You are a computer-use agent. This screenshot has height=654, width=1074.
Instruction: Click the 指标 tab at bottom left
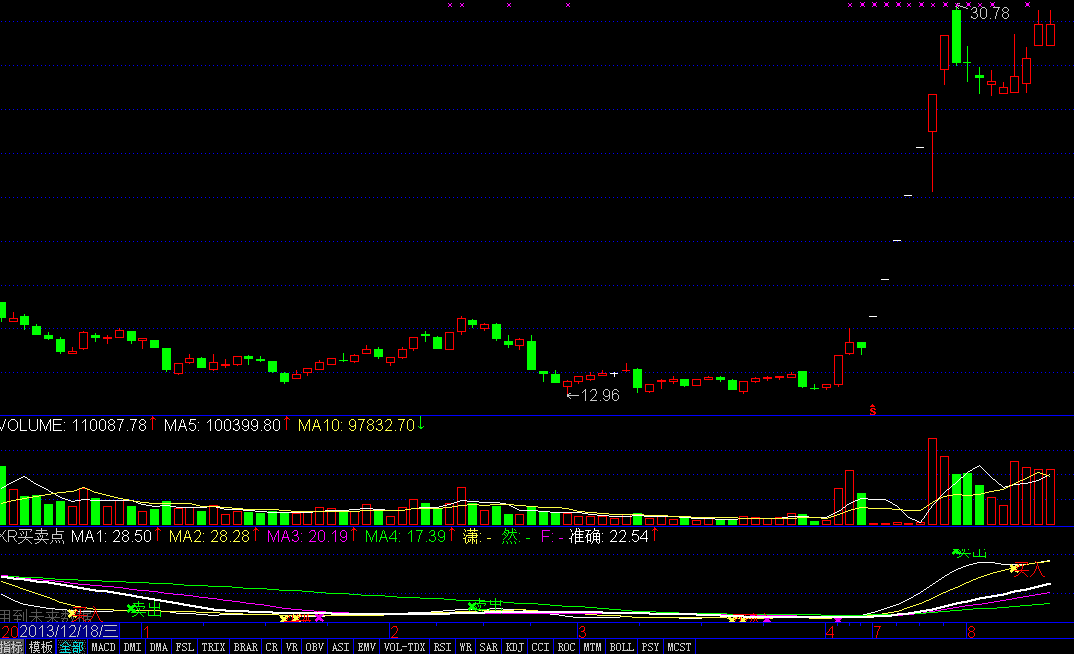click(12, 647)
